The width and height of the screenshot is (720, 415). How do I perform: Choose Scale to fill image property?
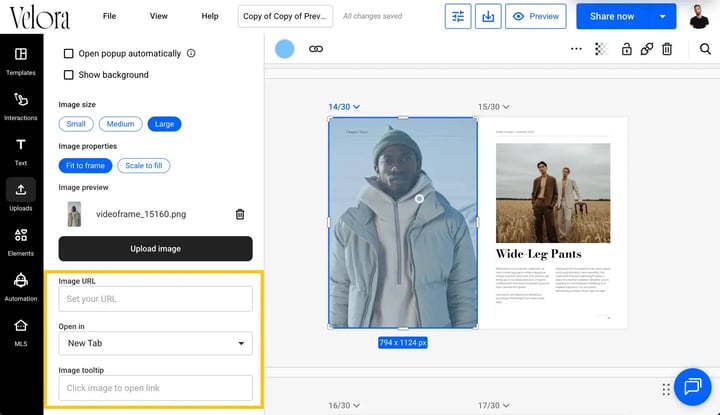144,165
